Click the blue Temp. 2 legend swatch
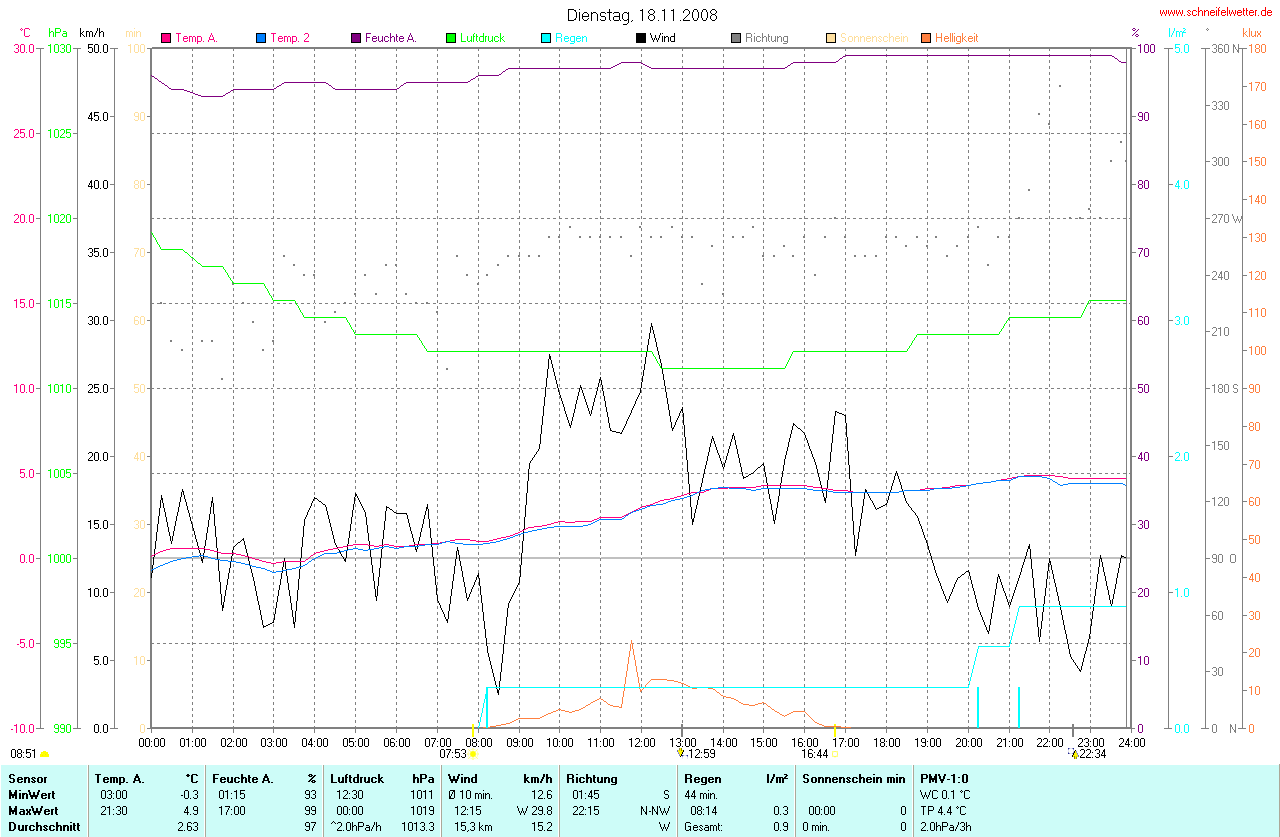Viewport: 1280px width, 837px height. 261,38
